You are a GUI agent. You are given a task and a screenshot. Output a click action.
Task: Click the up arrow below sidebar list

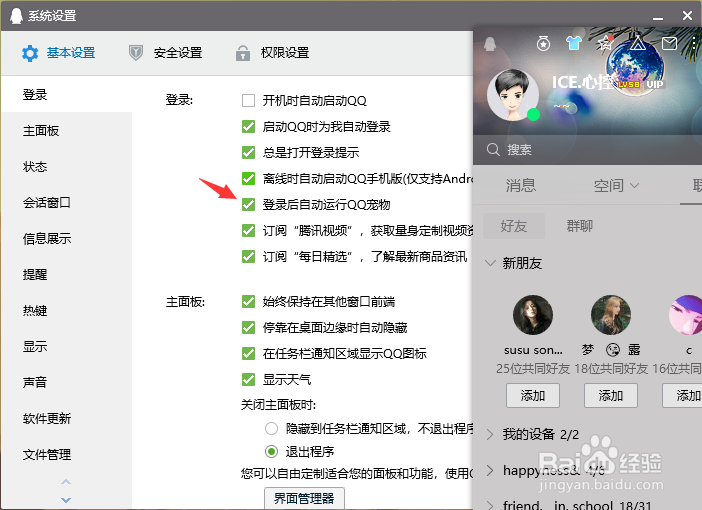(66, 482)
